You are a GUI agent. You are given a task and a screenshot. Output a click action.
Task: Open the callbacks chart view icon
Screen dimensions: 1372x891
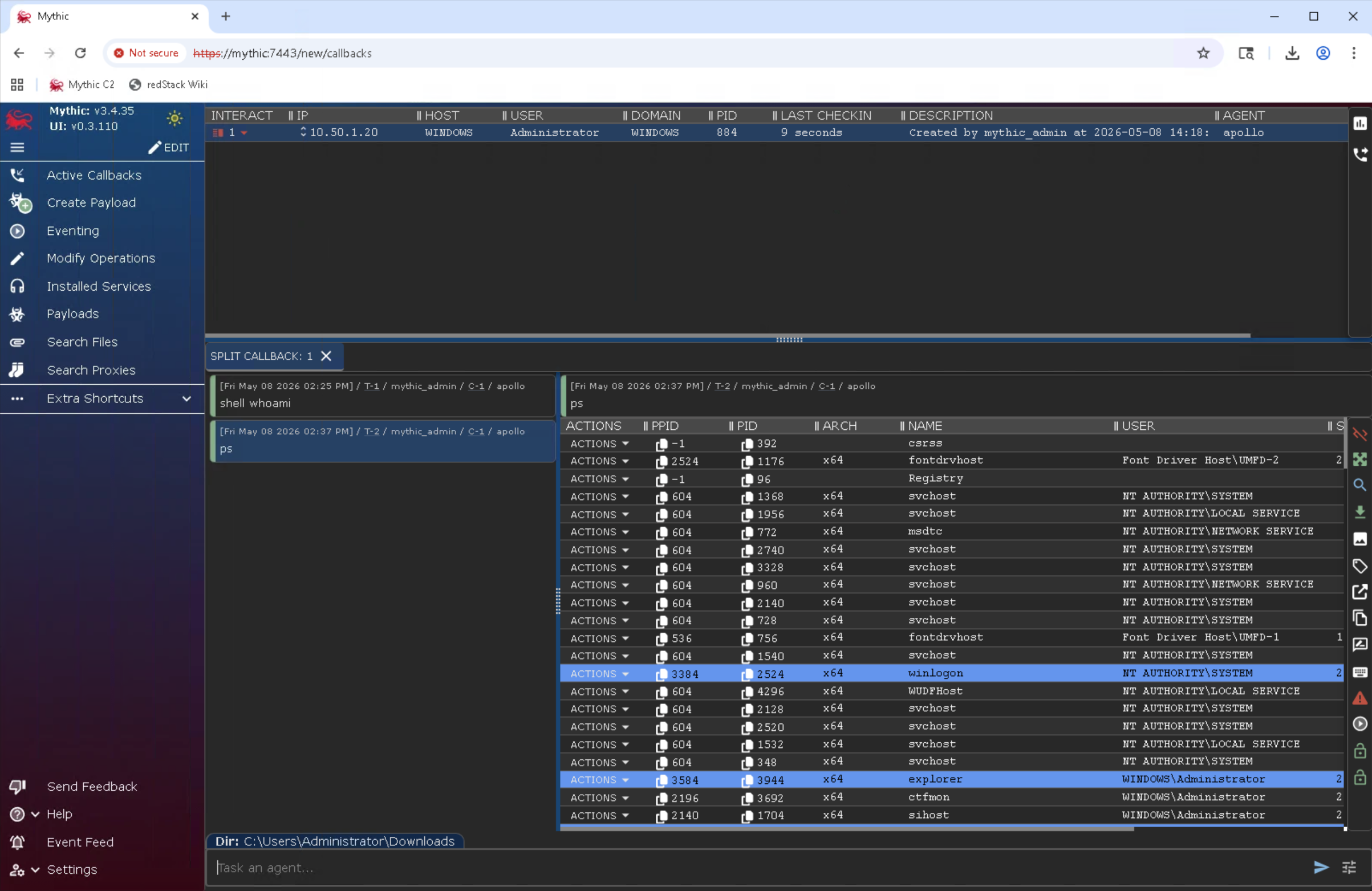pyautogui.click(x=1360, y=123)
